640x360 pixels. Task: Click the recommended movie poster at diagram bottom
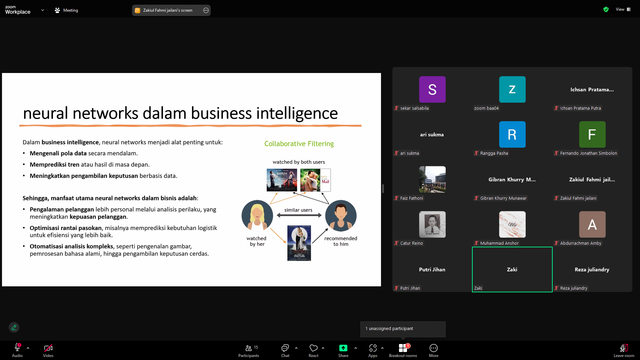pyautogui.click(x=299, y=243)
